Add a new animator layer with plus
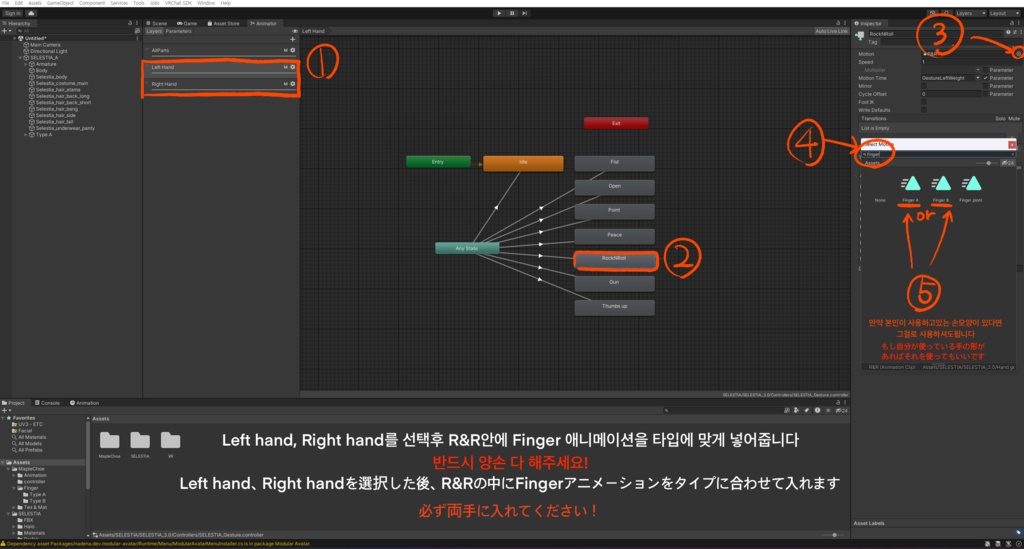Viewport: 1024px width, 549px height. pos(293,39)
